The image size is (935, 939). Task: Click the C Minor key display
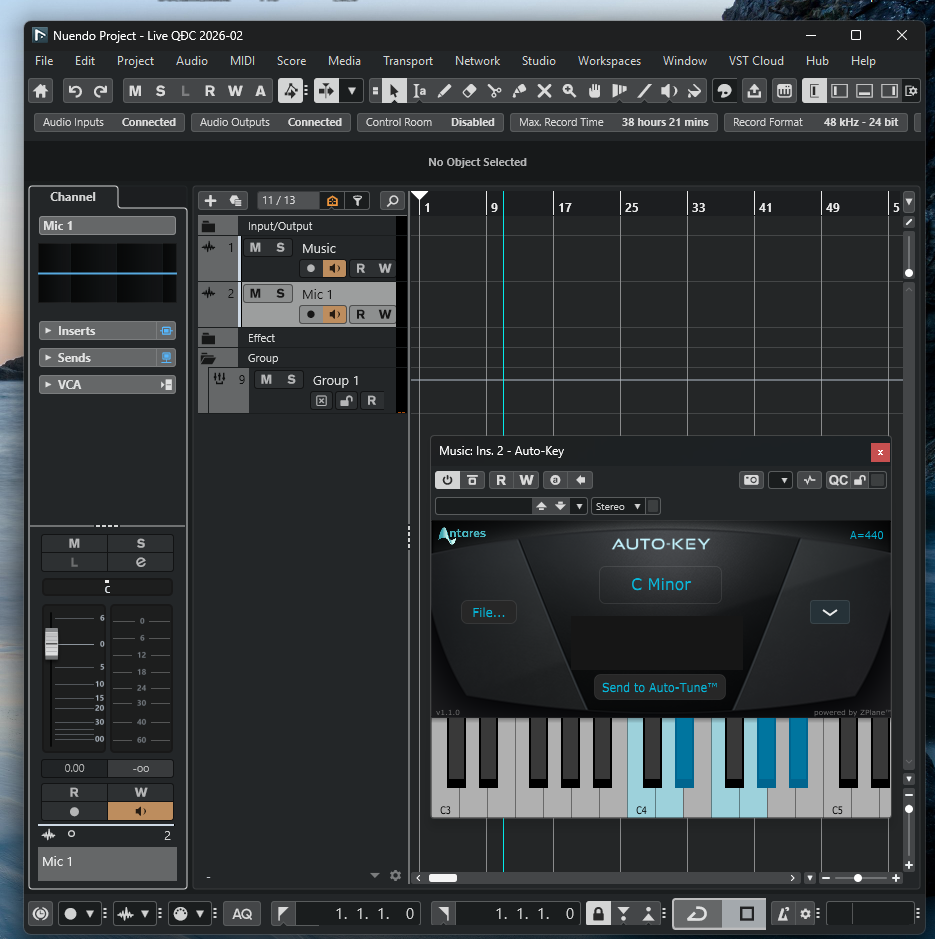tap(661, 584)
